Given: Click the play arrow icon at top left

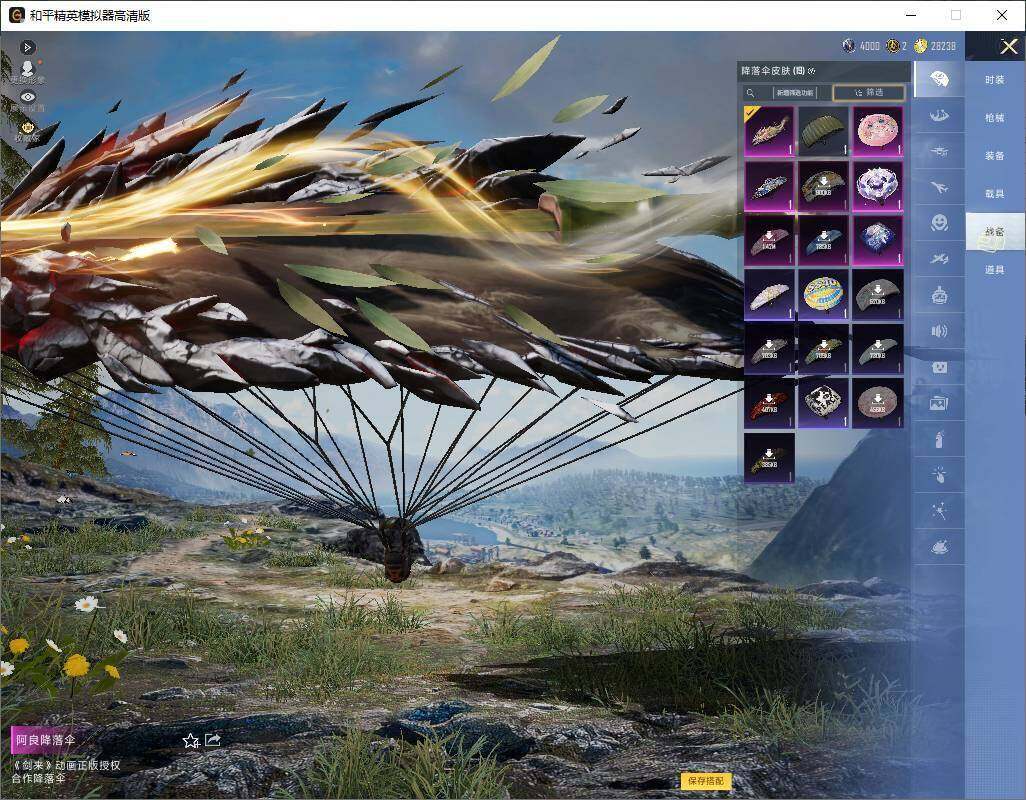Looking at the screenshot, I should pyautogui.click(x=27, y=47).
